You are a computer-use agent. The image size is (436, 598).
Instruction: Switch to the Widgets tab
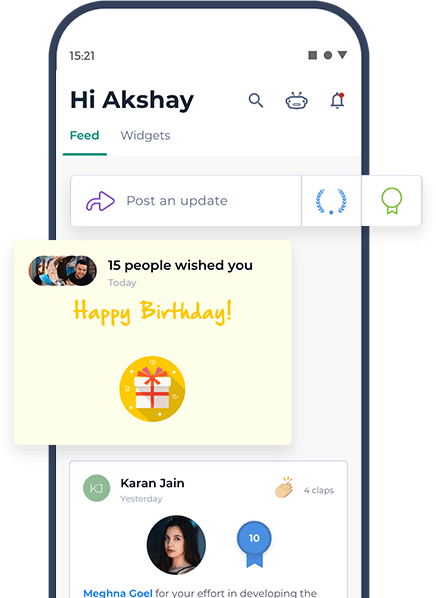pos(145,135)
